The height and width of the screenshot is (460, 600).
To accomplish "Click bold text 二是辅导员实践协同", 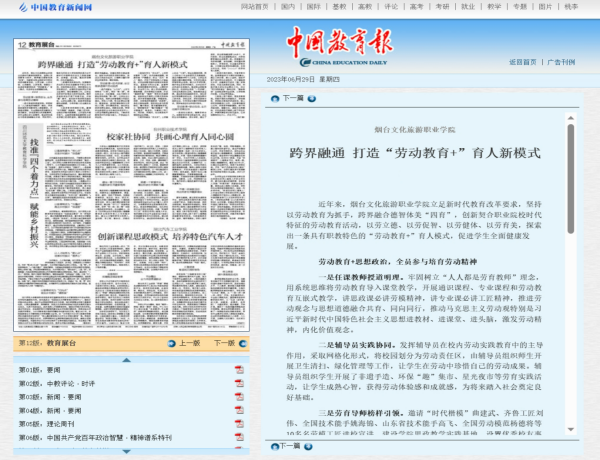I will pos(357,345).
